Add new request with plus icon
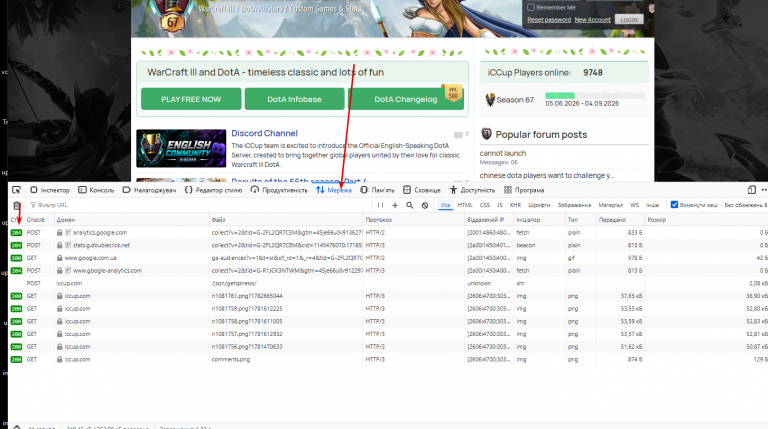The width and height of the screenshot is (768, 429). coord(395,205)
